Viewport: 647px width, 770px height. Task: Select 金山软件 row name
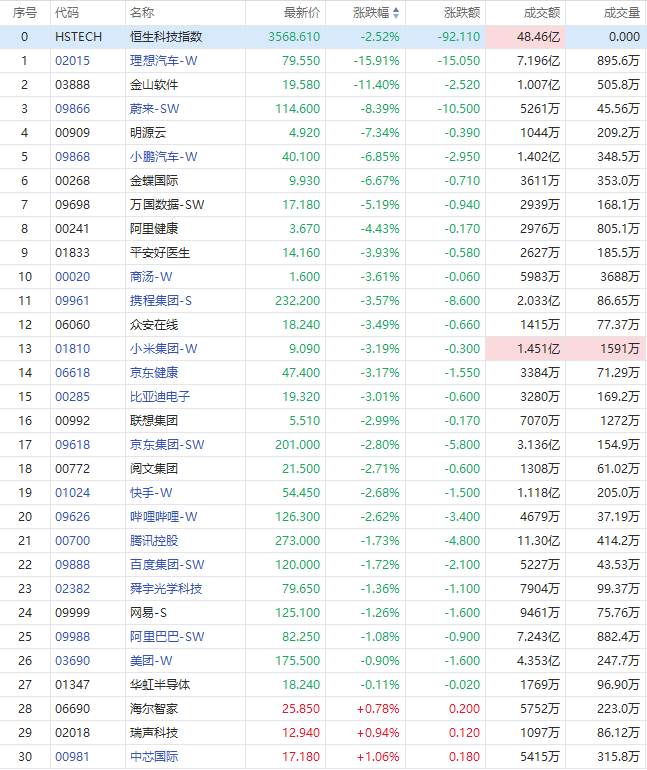[x=154, y=85]
